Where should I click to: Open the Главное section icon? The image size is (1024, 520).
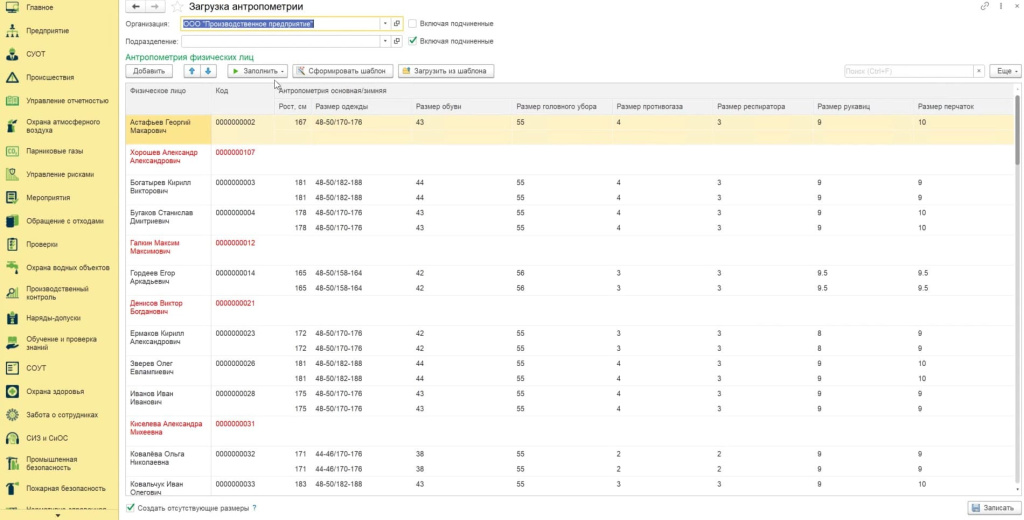tap(12, 7)
